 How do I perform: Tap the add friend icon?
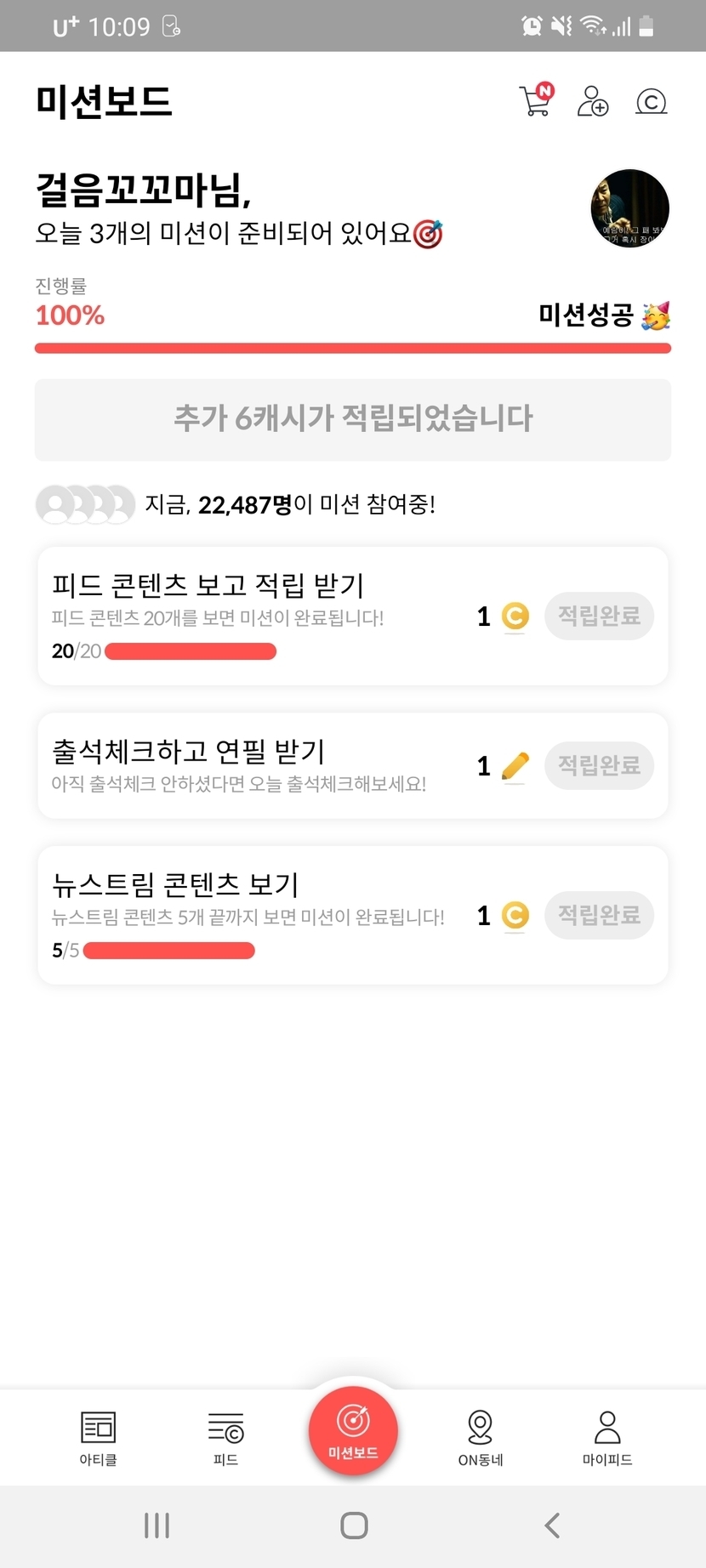[593, 101]
